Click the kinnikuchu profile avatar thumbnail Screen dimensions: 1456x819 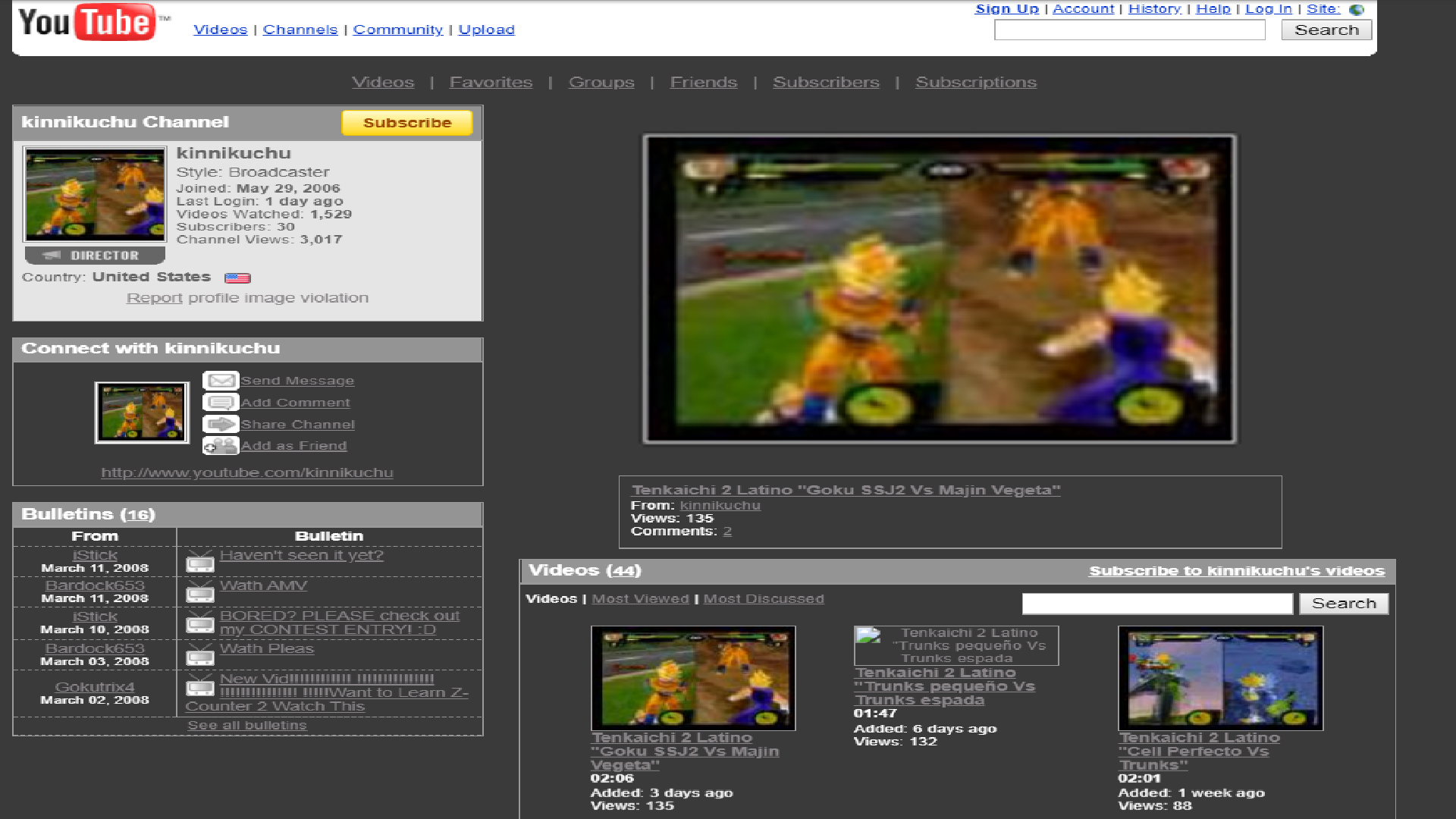(x=95, y=195)
